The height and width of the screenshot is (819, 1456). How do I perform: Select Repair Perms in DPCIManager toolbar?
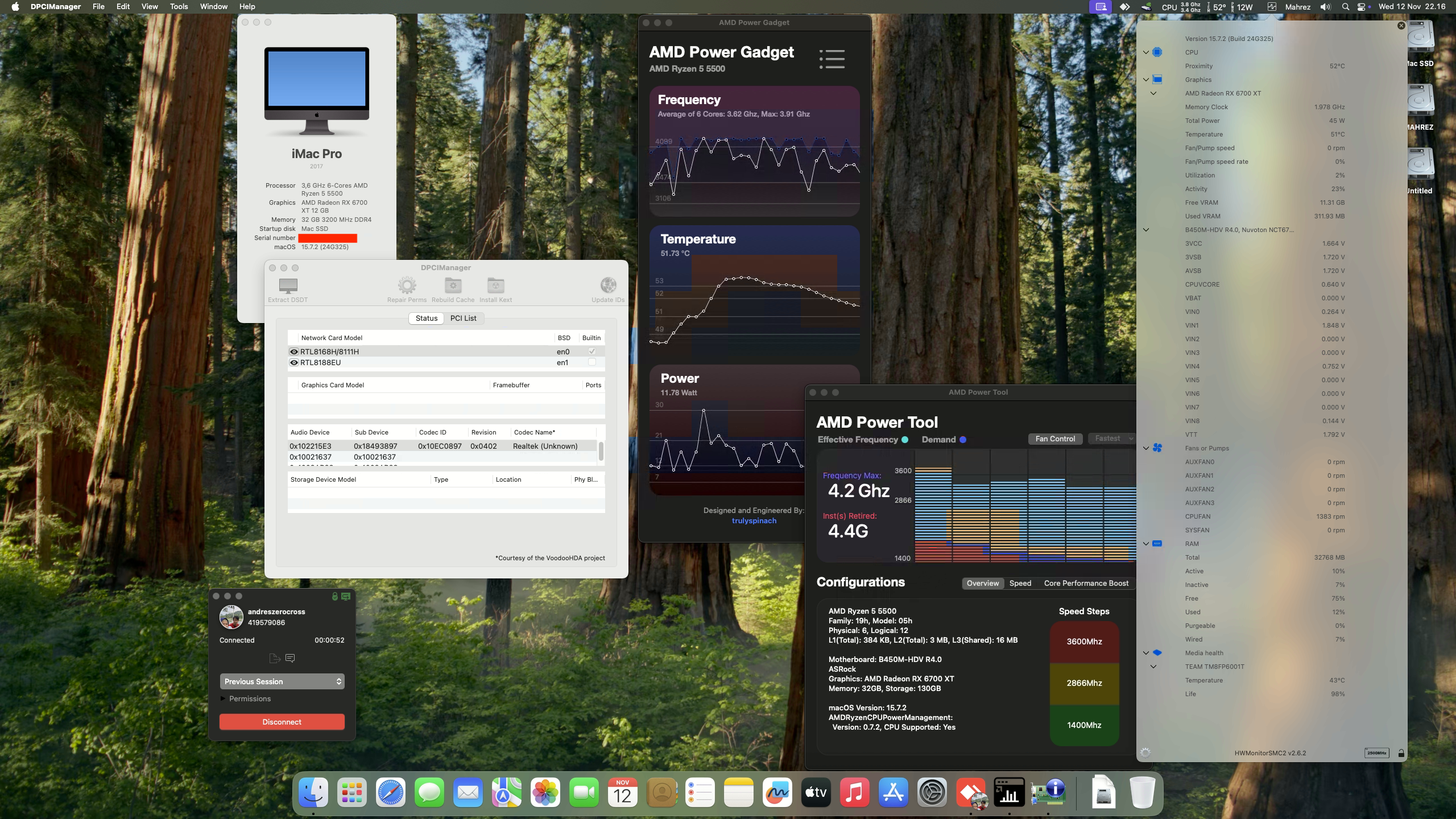(407, 286)
